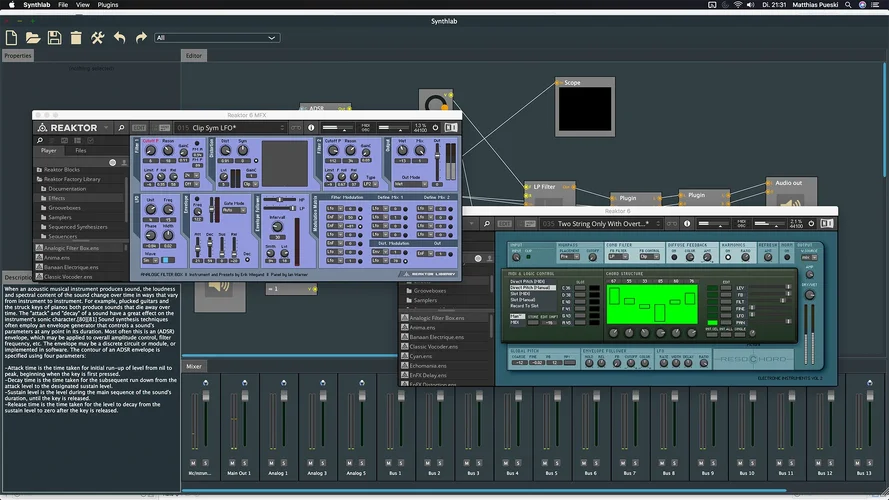Open the Filter 2 Type LP2 dropdown
This screenshot has width=889, height=500.
pyautogui.click(x=371, y=184)
